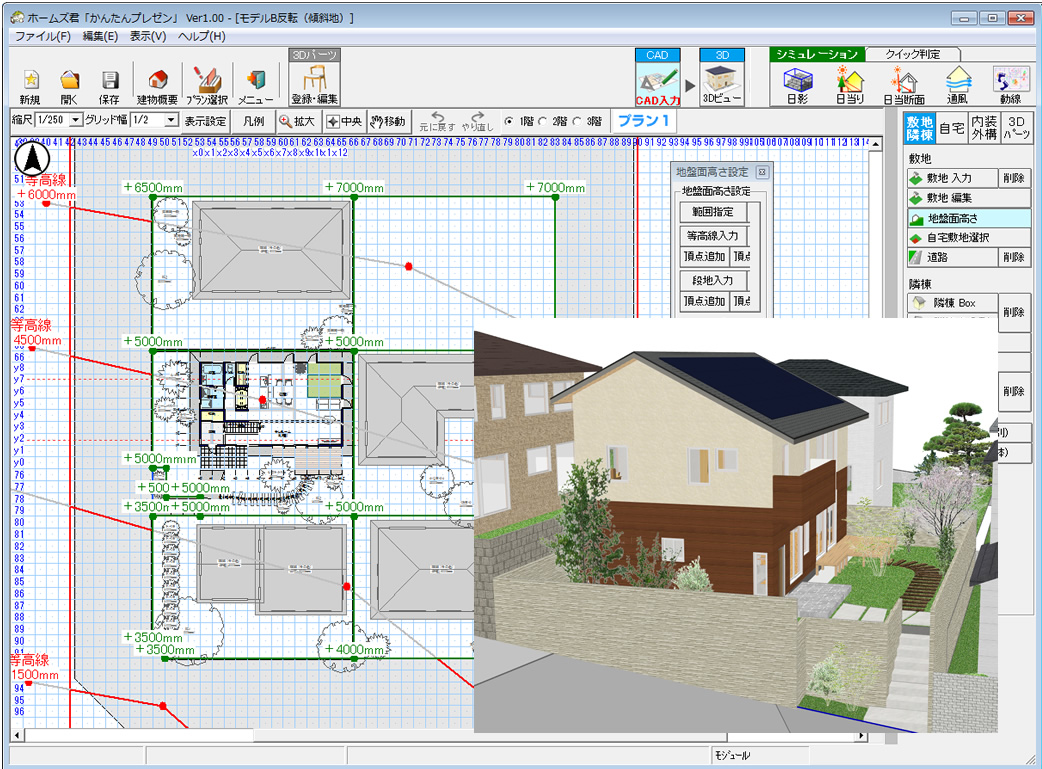
Task: Switch to the シミュレーション tab
Action: point(817,55)
